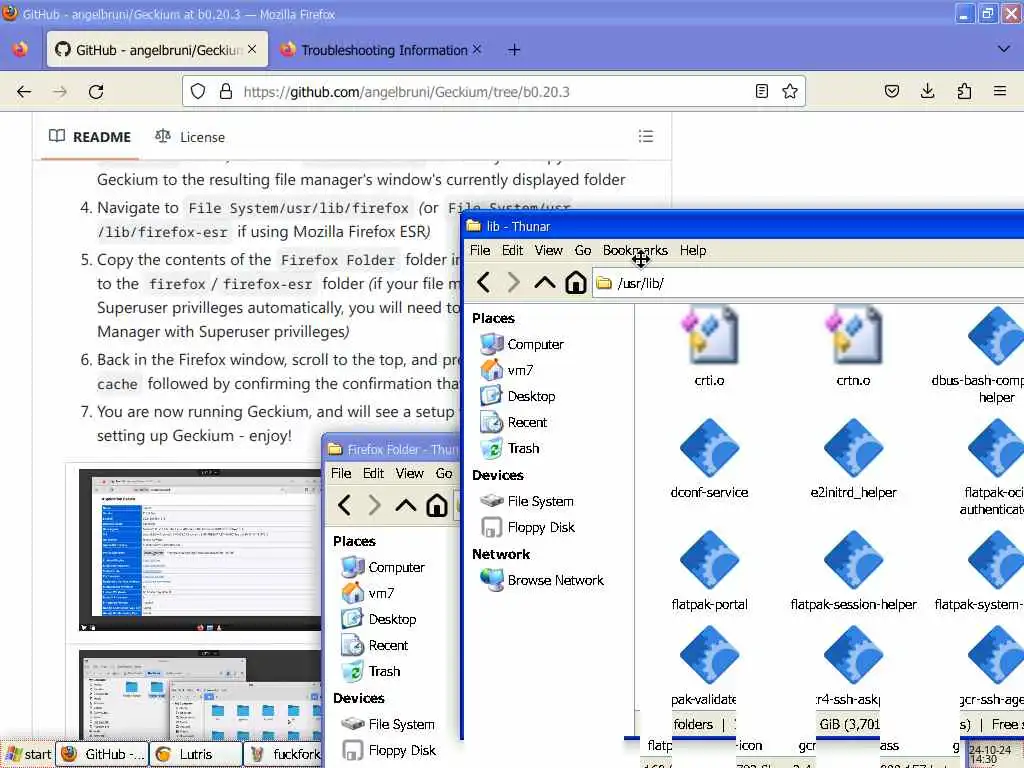Open the start menu button
This screenshot has height=768, width=1024.
pyautogui.click(x=27, y=754)
